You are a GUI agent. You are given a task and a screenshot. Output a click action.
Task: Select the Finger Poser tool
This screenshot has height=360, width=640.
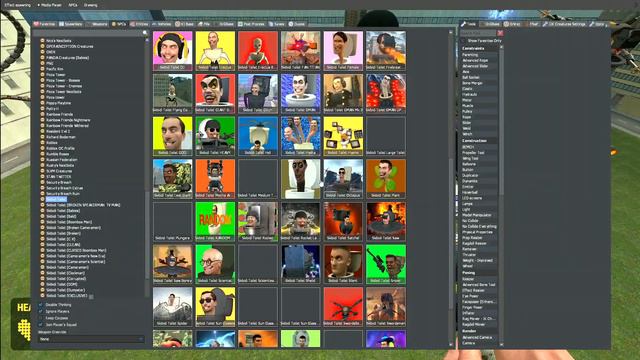click(x=479, y=307)
